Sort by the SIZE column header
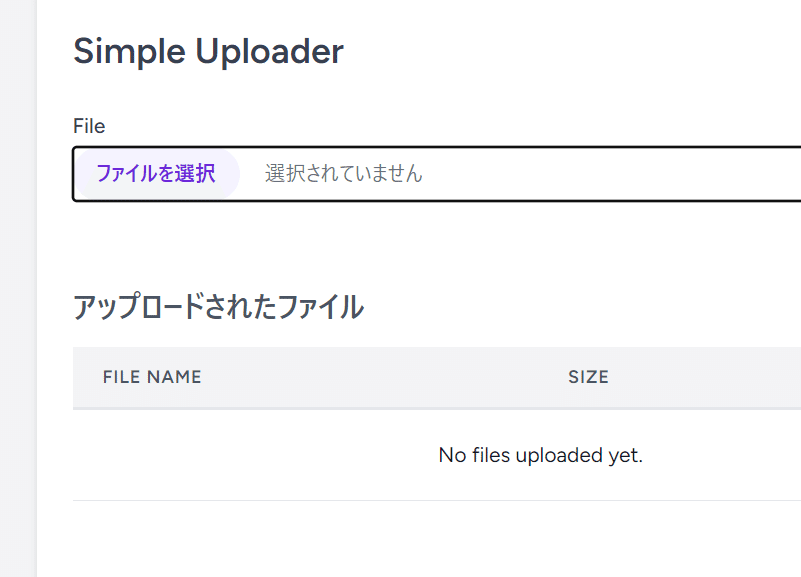The height and width of the screenshot is (577, 801). (588, 377)
